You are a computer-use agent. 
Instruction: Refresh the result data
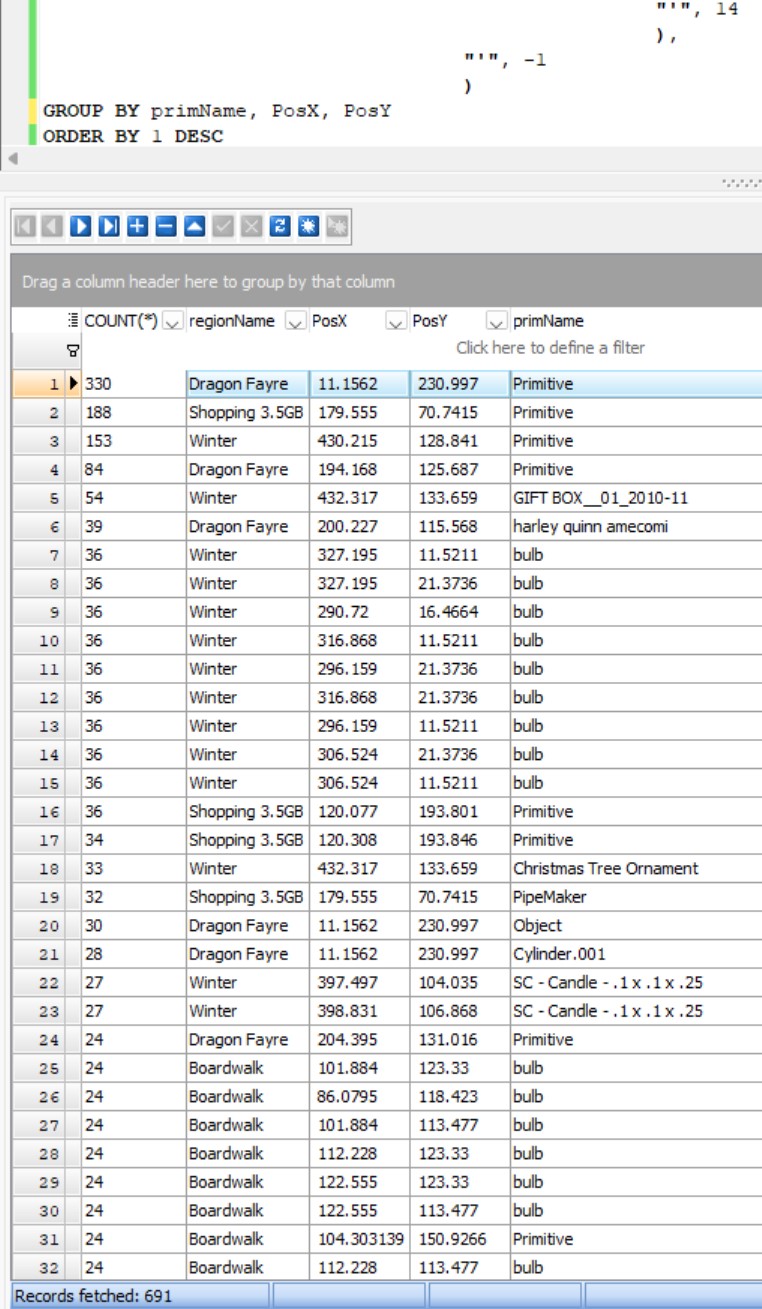(x=281, y=226)
